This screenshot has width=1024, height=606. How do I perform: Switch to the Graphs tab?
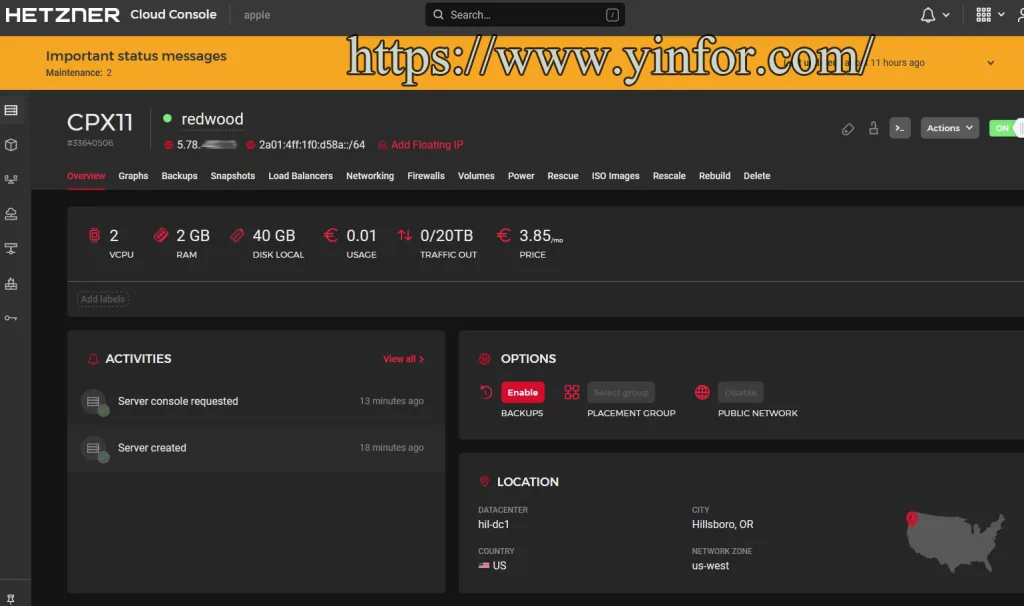[x=133, y=175]
